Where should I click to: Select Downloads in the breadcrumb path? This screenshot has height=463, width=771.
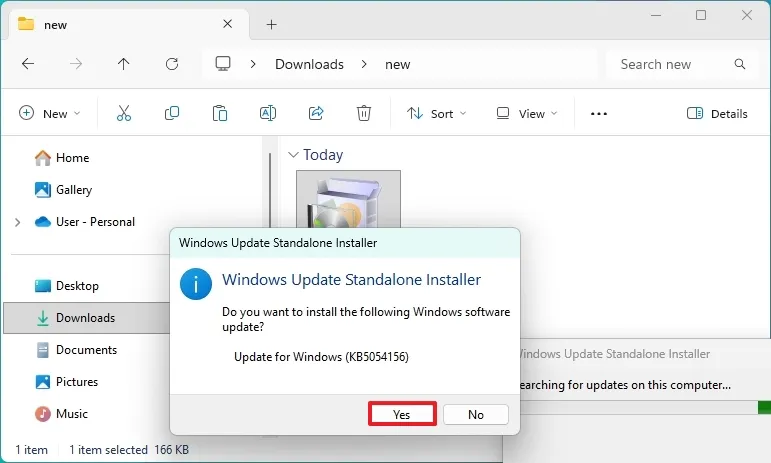coord(309,64)
